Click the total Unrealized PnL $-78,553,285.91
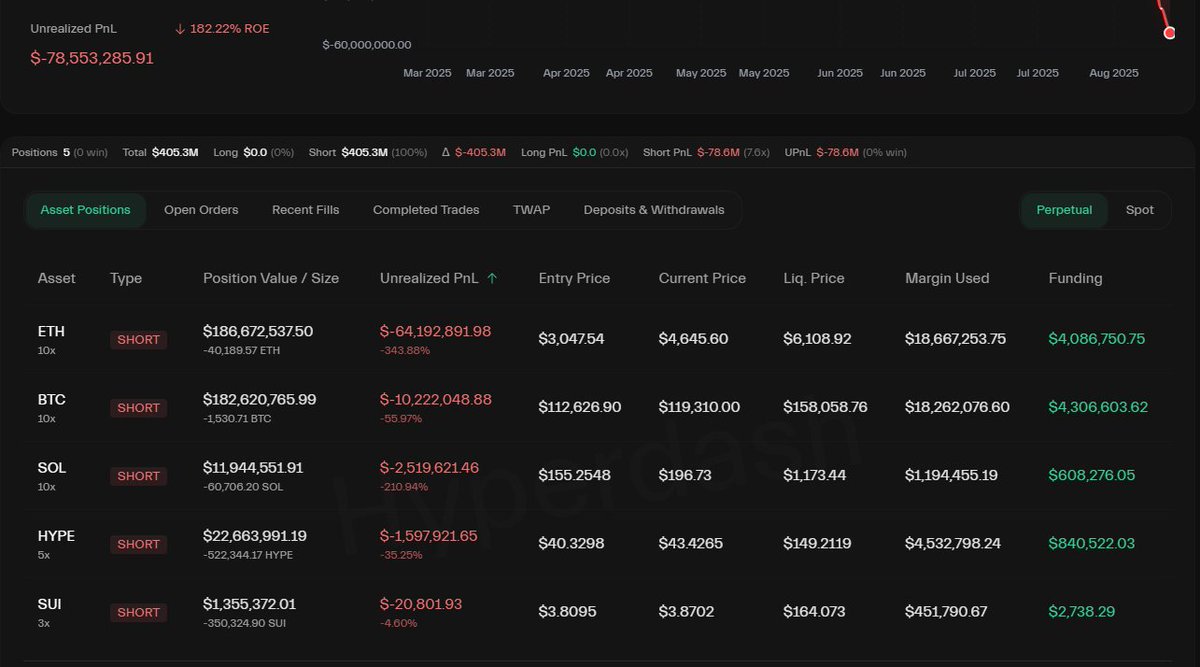This screenshot has width=1200, height=667. tap(92, 58)
